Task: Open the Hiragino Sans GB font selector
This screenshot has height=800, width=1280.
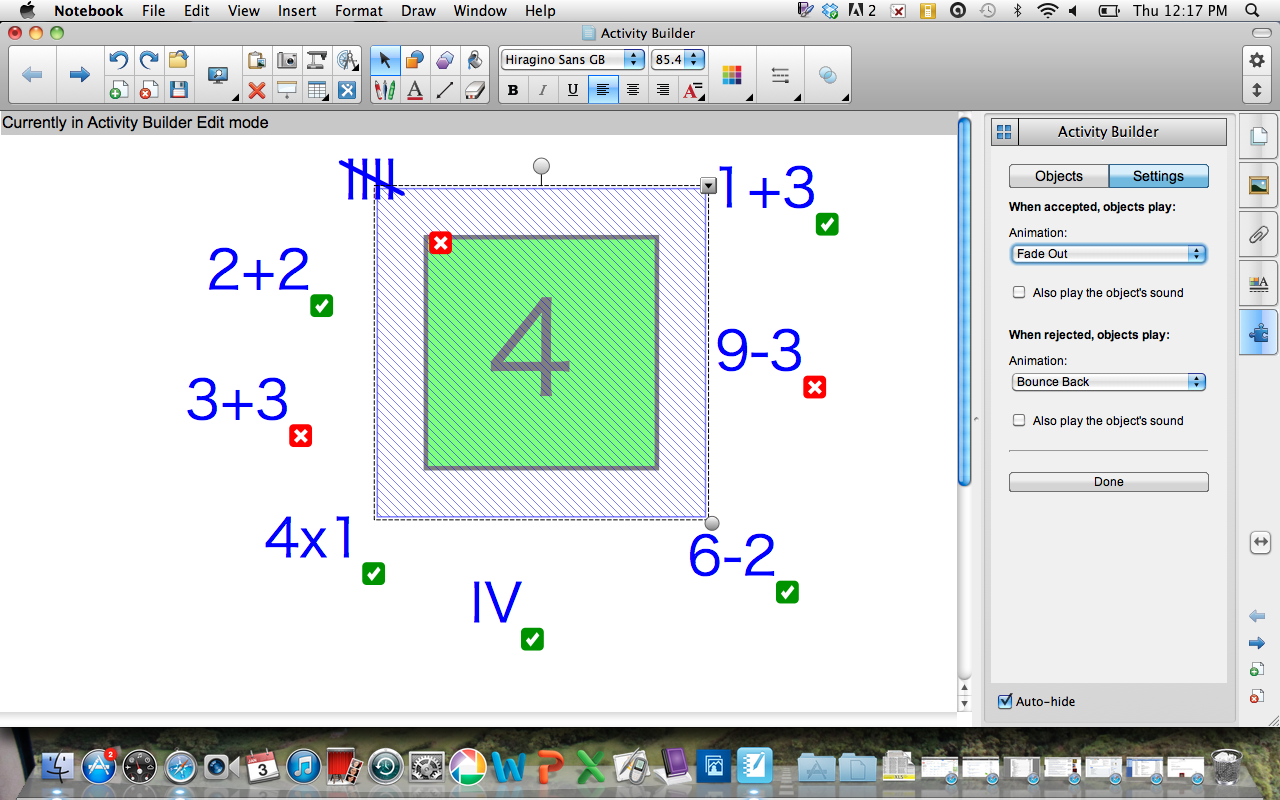Action: click(x=570, y=59)
